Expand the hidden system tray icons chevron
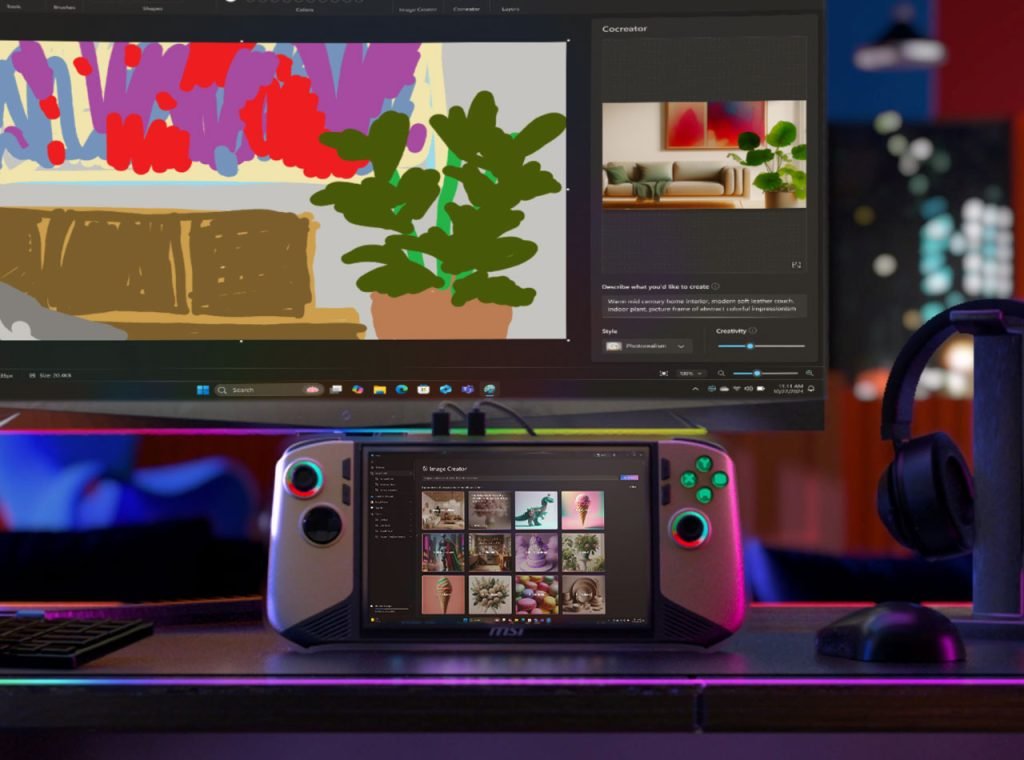Screen dimensions: 1024x760 coord(695,390)
